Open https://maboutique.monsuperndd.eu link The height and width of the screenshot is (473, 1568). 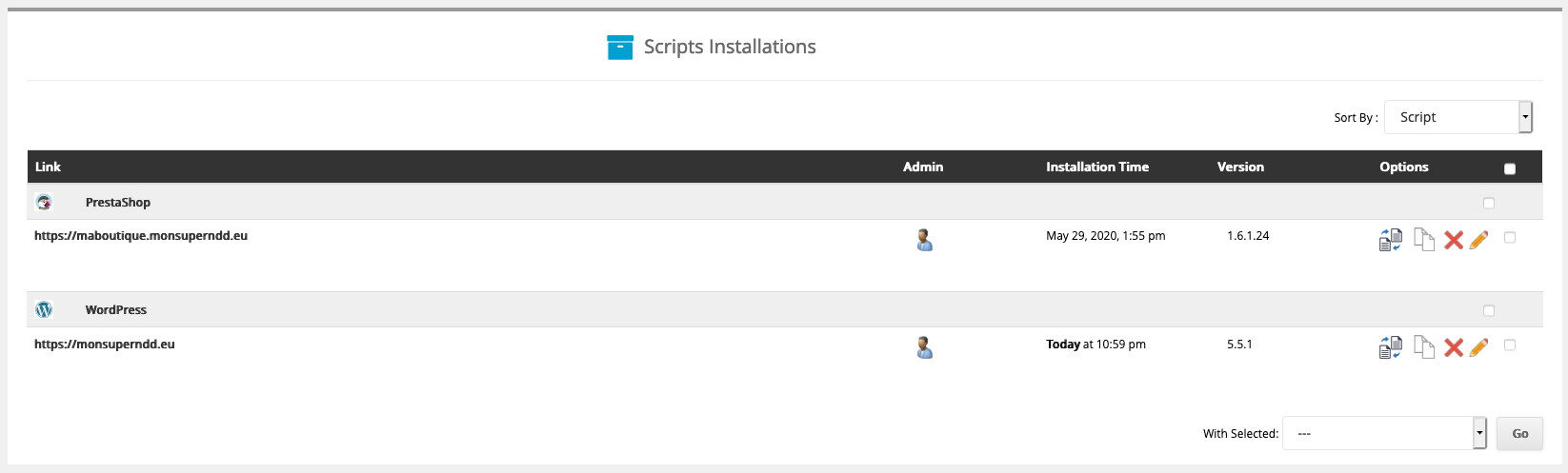141,236
